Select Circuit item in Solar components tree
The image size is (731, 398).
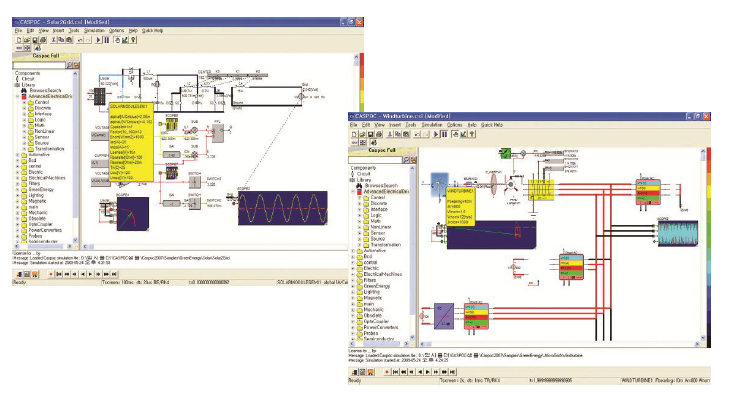point(28,79)
